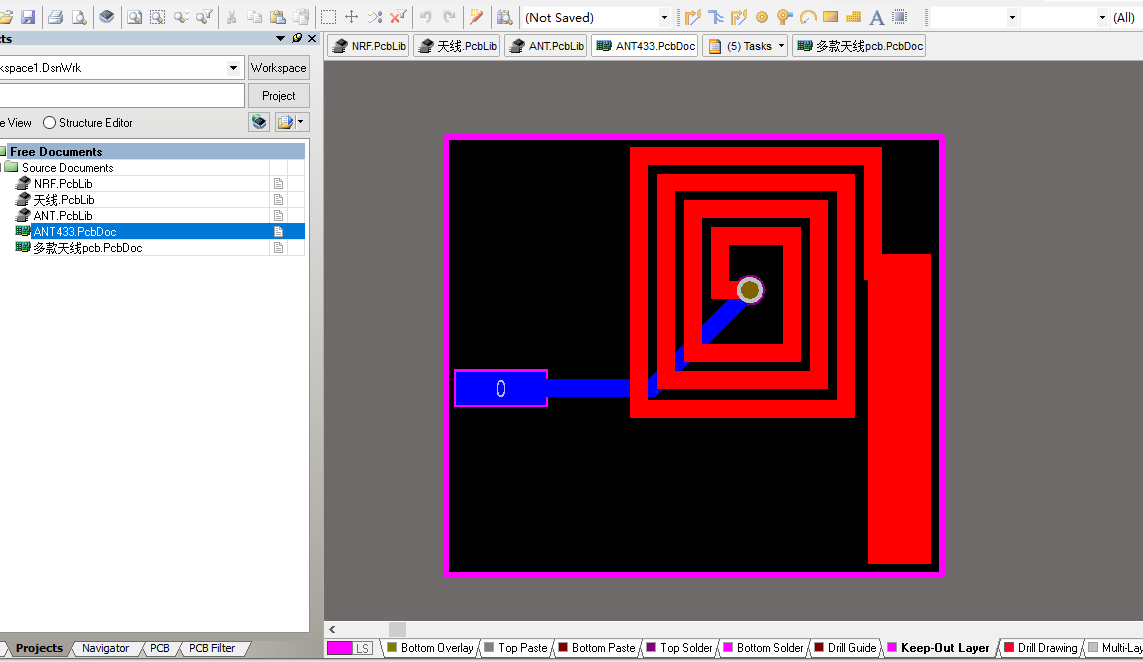The height and width of the screenshot is (662, 1143).
Task: Click the Undo arrow icon
Action: coord(426,17)
